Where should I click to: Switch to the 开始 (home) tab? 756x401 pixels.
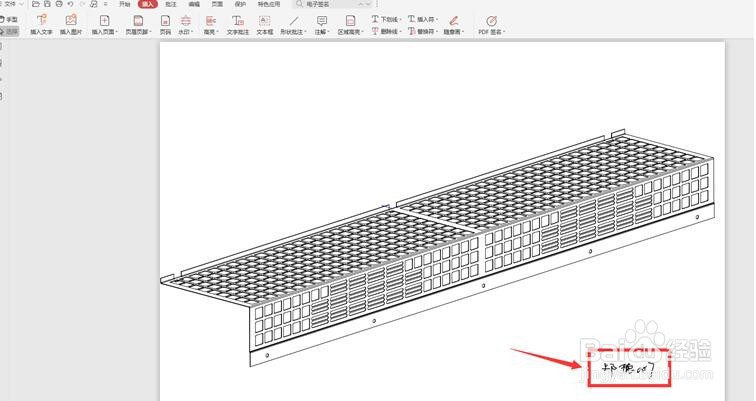(124, 4)
